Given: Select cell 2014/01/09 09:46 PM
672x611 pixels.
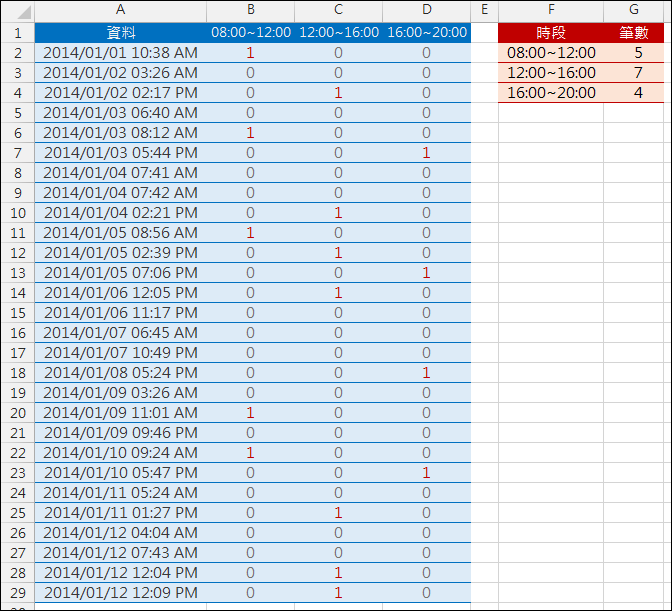Looking at the screenshot, I should click(x=120, y=433).
